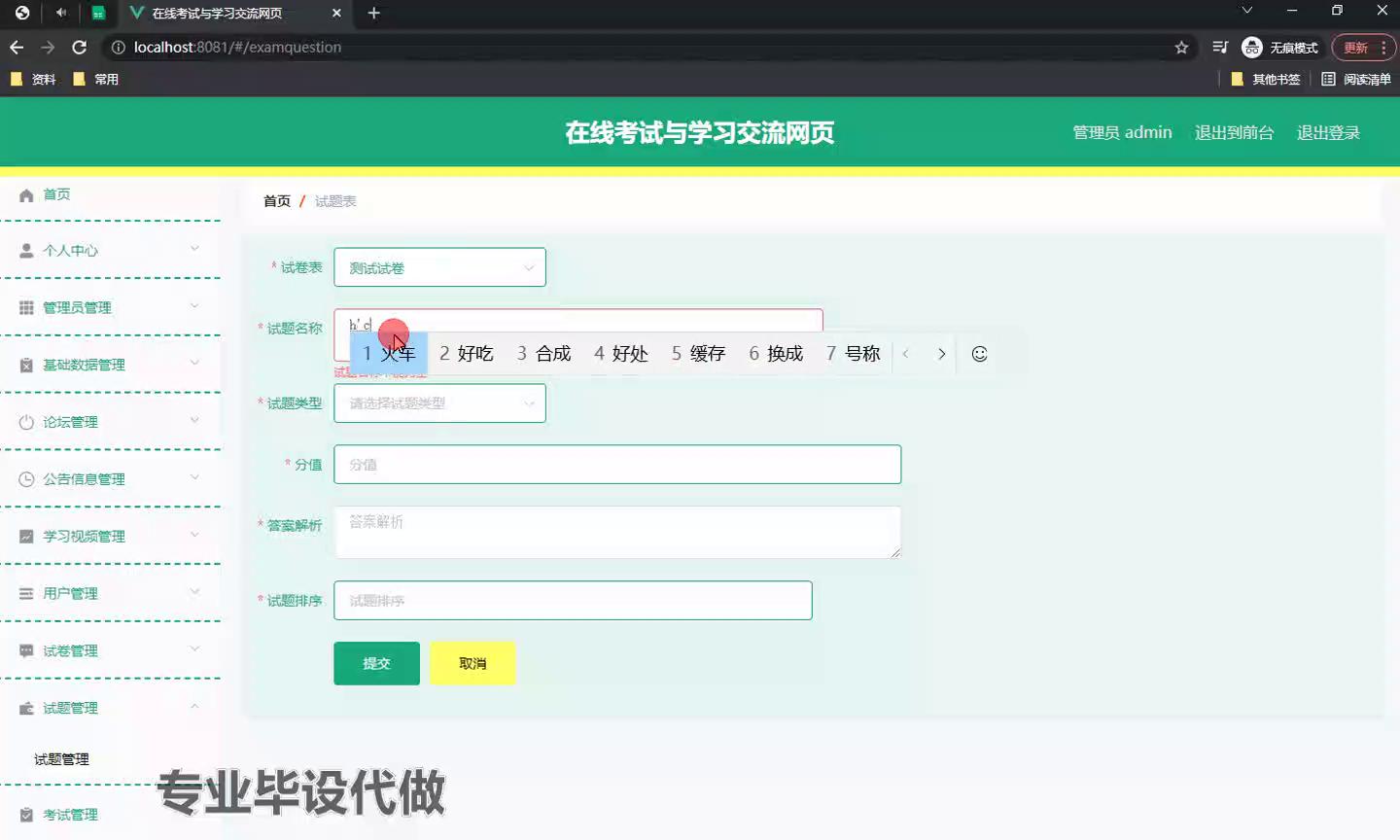Open the 试卷表 dropdown showing 测试试卷
The image size is (1400, 840).
[x=439, y=267]
